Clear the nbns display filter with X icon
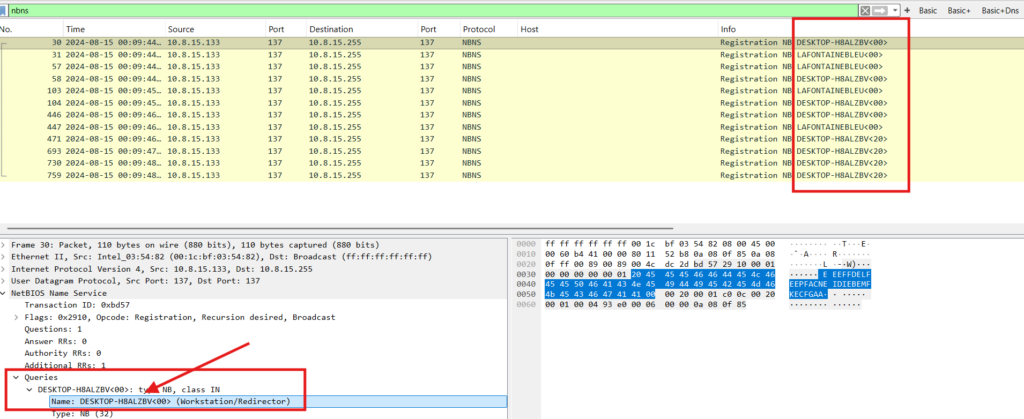The image size is (1024, 419). (865, 10)
